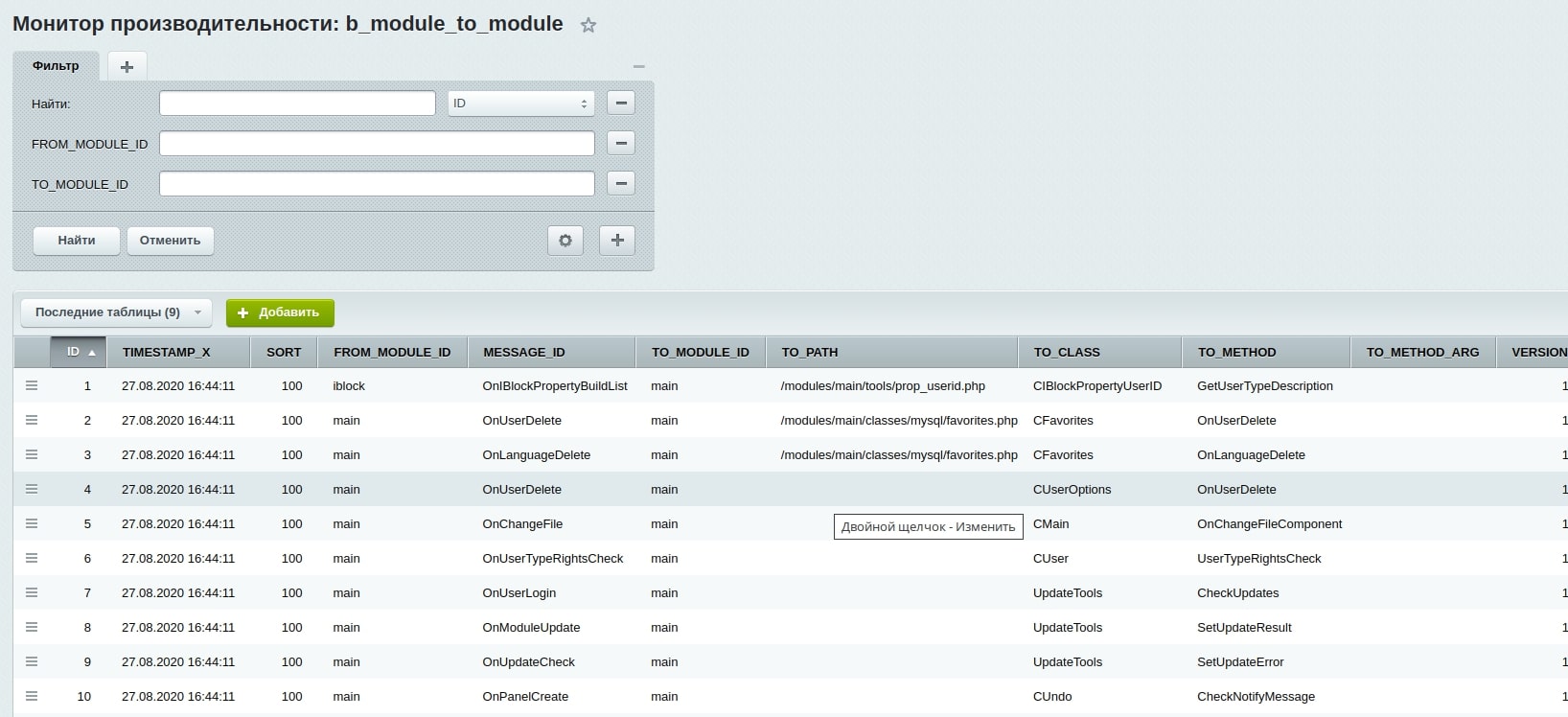This screenshot has width=1568, height=717.
Task: Open filter settings gear button
Action: (x=565, y=241)
